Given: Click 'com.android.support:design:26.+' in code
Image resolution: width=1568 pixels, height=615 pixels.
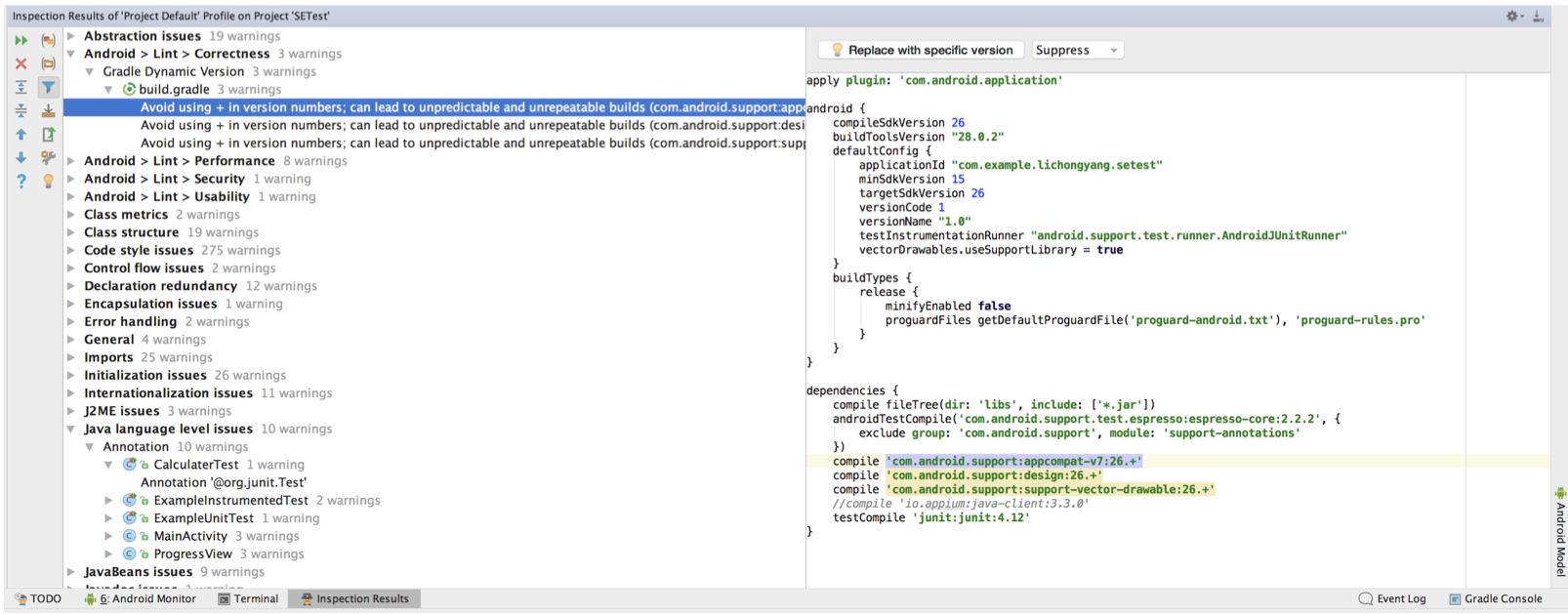Looking at the screenshot, I should pyautogui.click(x=994, y=475).
